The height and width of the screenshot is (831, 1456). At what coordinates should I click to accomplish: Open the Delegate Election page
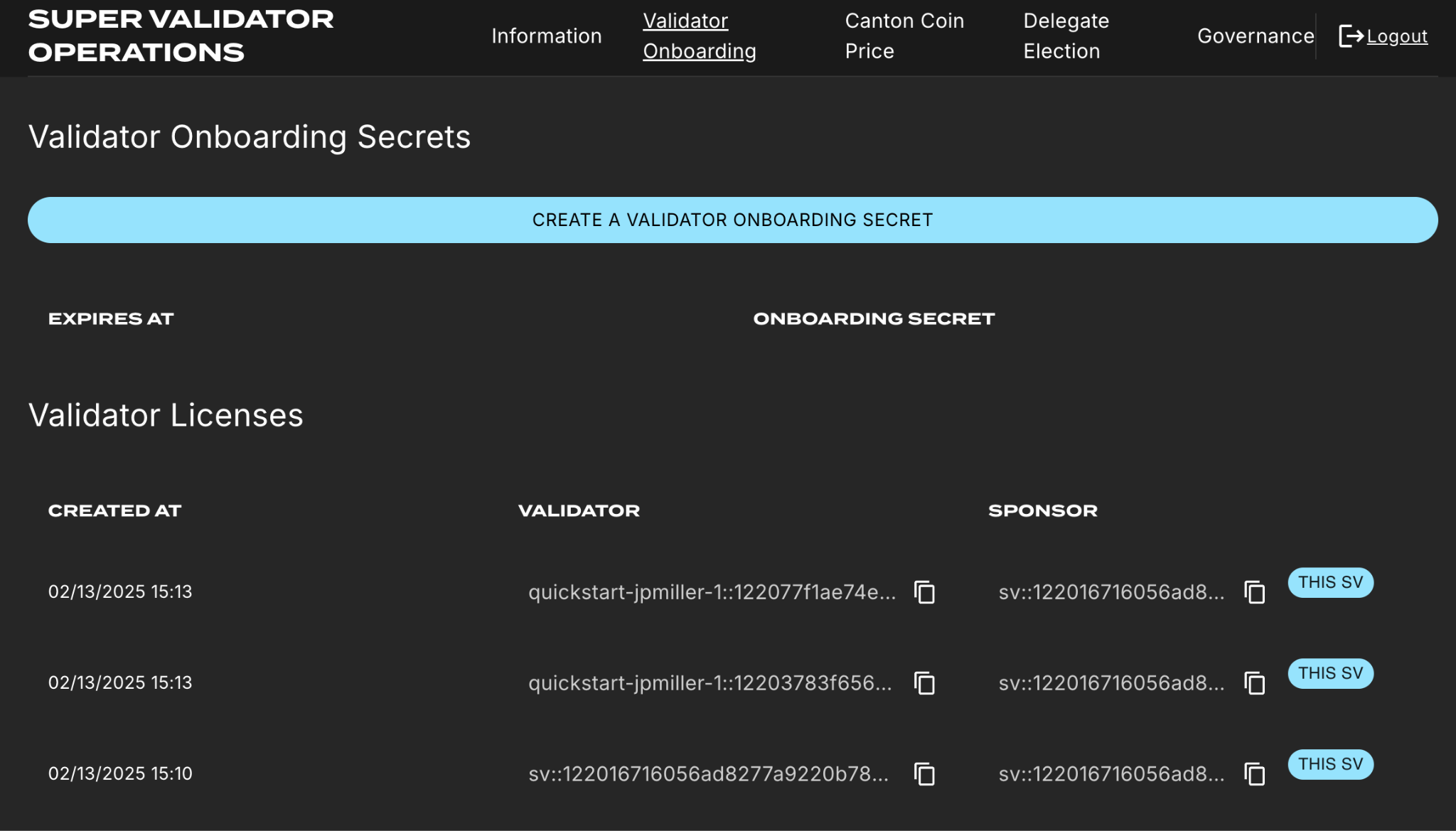[x=1065, y=36]
